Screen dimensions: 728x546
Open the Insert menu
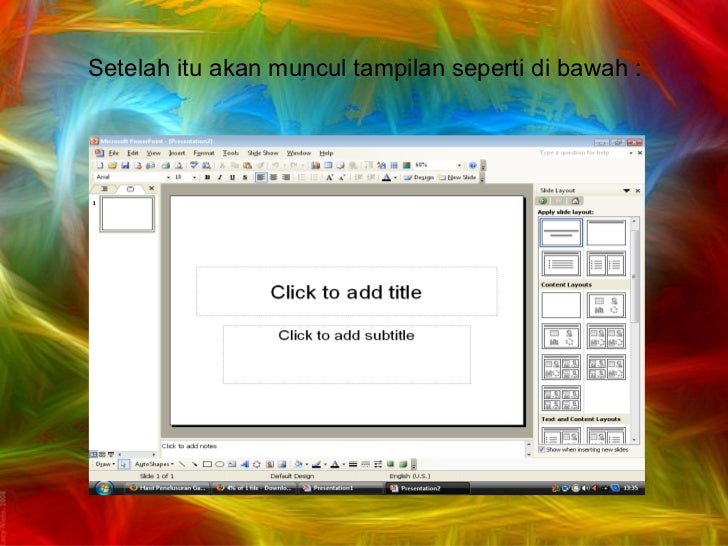pos(176,153)
